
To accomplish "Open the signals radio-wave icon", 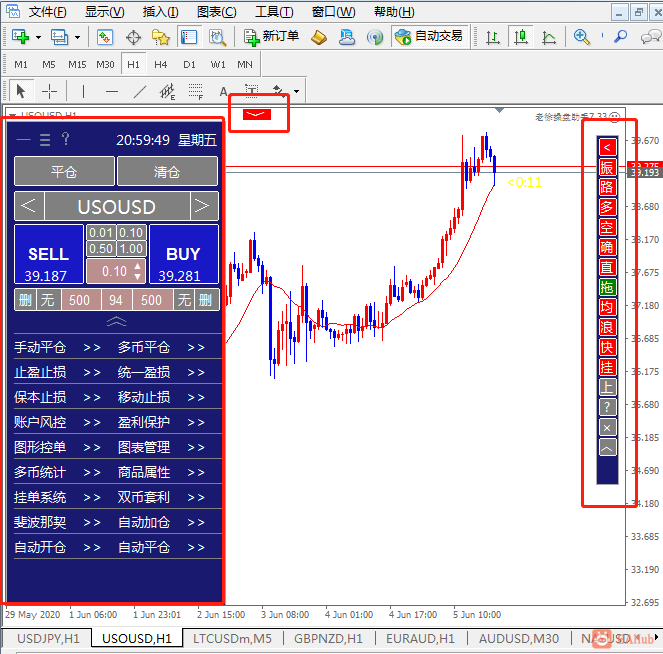I will tap(375, 37).
